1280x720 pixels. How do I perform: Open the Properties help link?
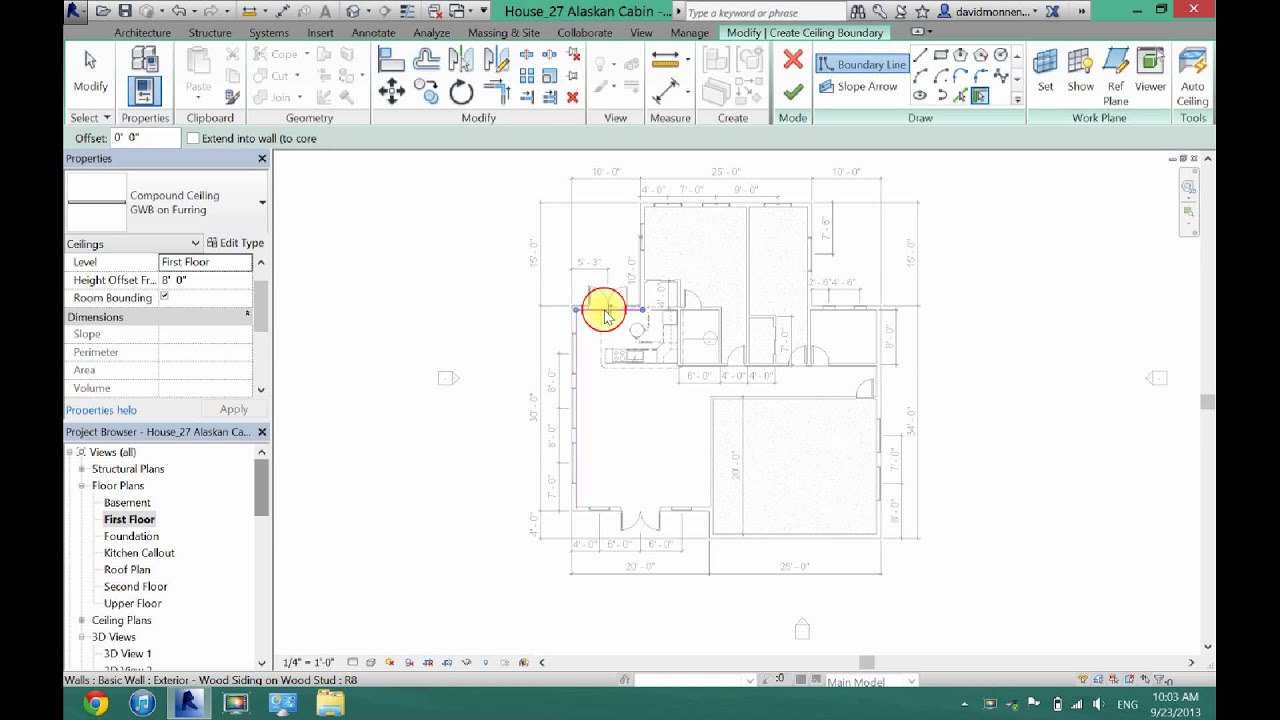pos(101,410)
